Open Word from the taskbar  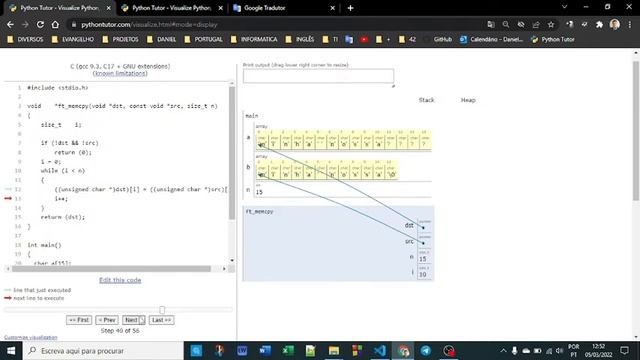coord(265,351)
